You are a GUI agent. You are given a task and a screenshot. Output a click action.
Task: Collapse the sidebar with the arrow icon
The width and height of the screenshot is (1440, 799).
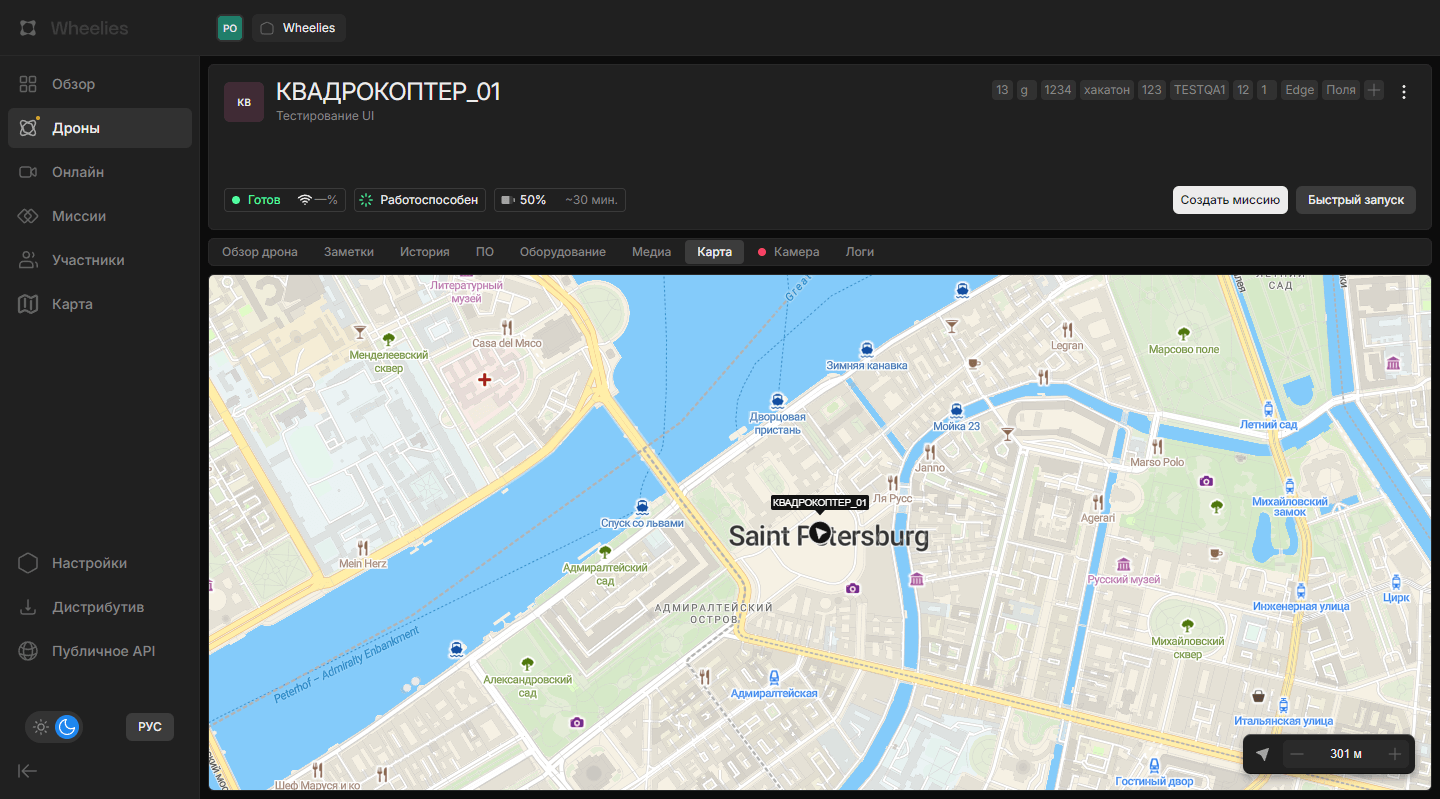tap(28, 770)
